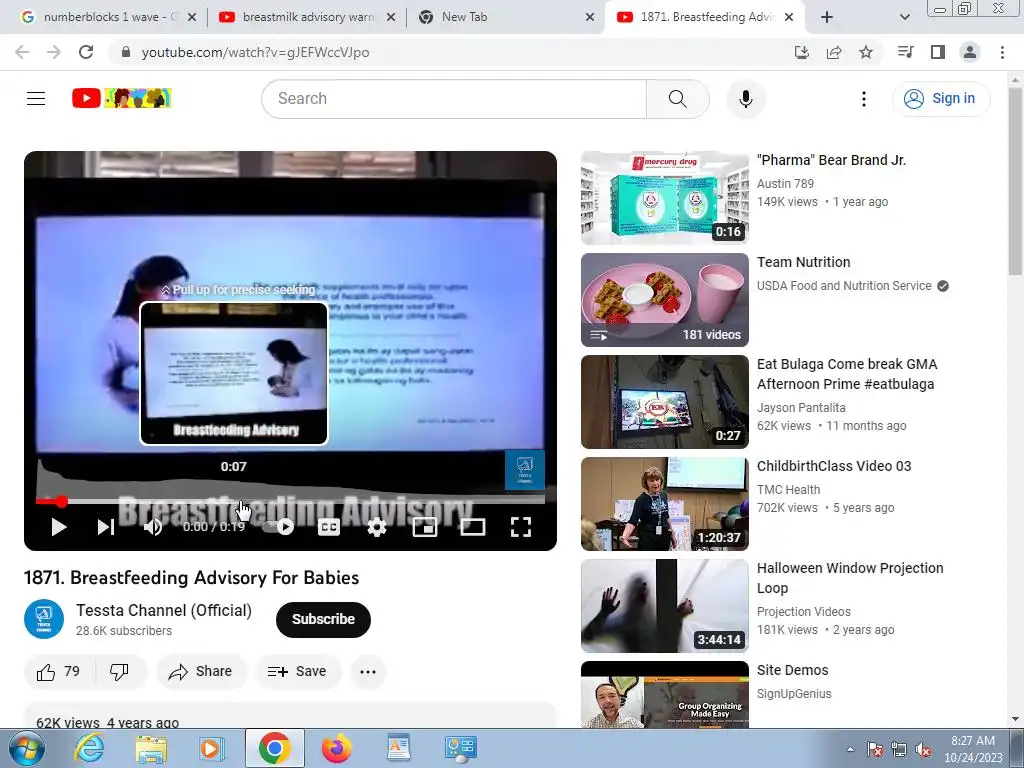This screenshot has height=768, width=1024.
Task: Mute the video volume
Action: coord(153,526)
